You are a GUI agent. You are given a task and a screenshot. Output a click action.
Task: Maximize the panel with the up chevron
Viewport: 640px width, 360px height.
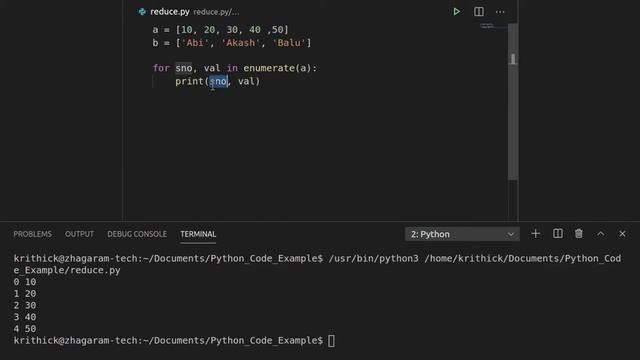(600, 234)
